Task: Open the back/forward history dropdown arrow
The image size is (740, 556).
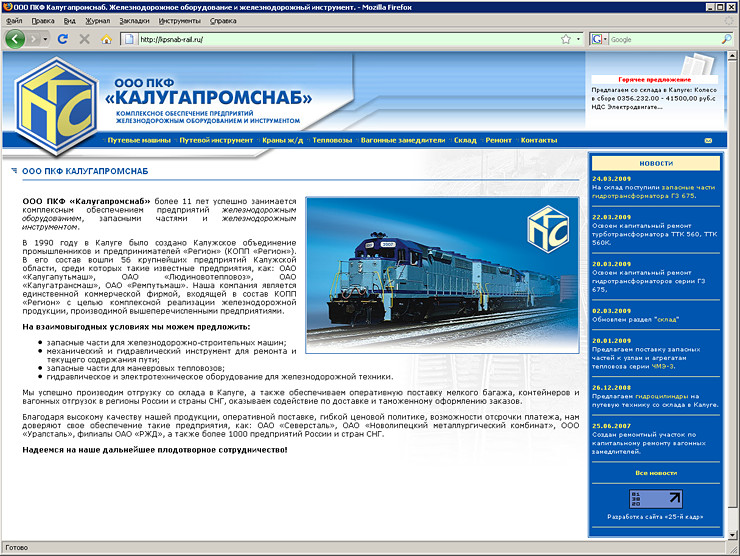Action: coord(45,39)
